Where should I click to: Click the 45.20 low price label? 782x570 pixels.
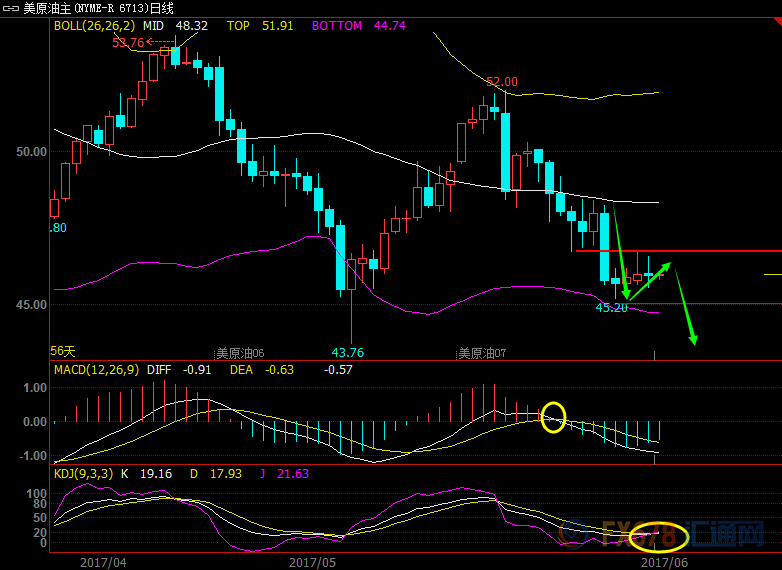(x=611, y=308)
